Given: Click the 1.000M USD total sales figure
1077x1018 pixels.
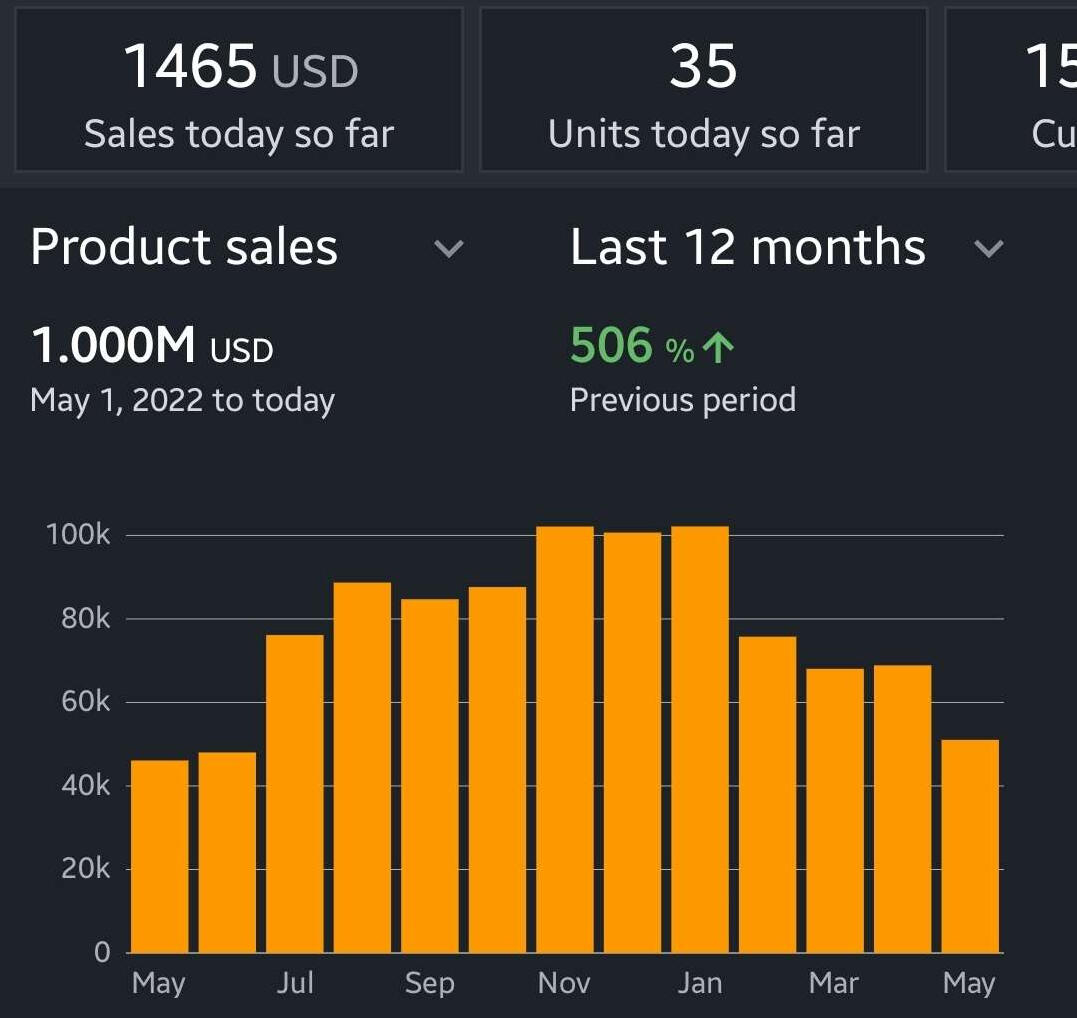Looking at the screenshot, I should pos(152,347).
